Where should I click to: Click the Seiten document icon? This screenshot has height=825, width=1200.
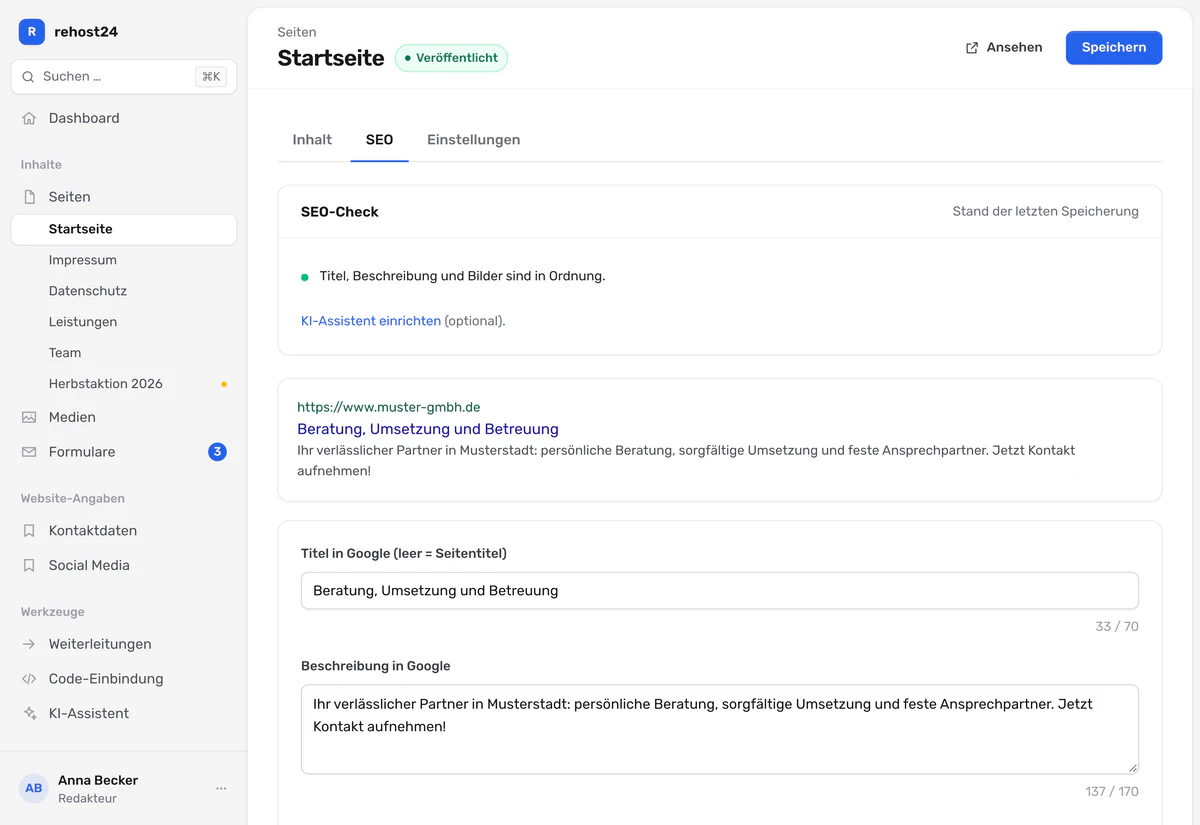pyautogui.click(x=29, y=197)
